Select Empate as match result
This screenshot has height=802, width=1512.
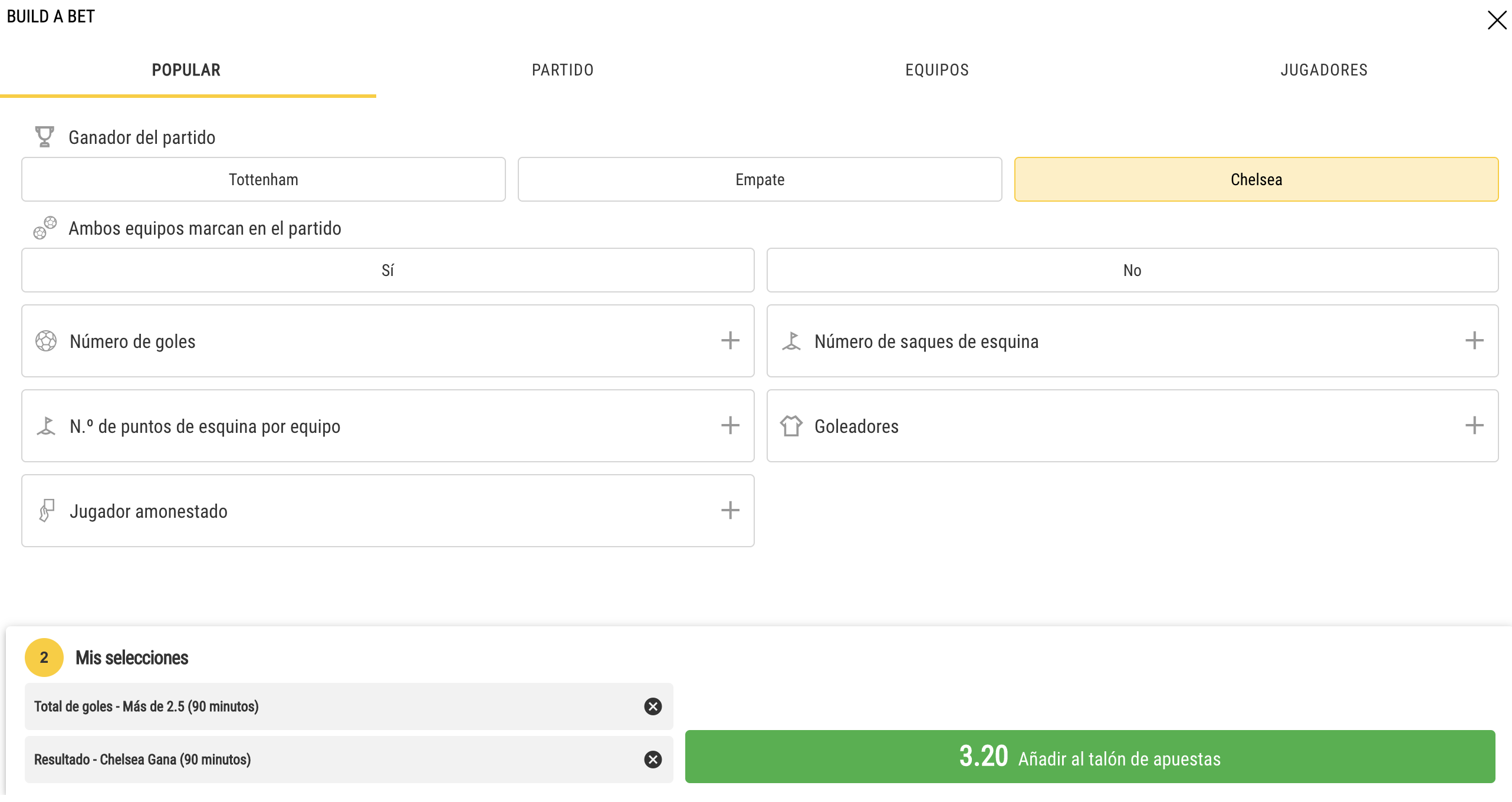click(760, 179)
